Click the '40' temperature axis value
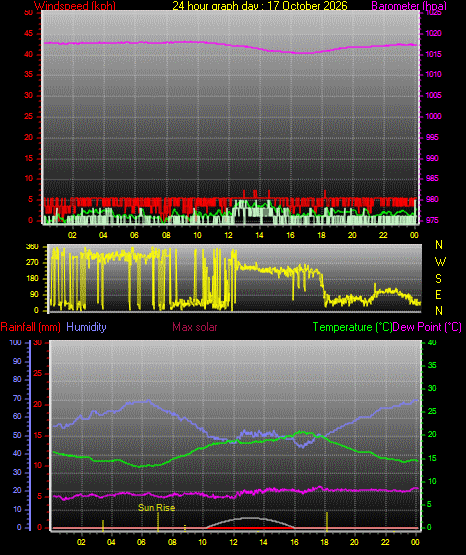466x555 pixels. [432, 343]
